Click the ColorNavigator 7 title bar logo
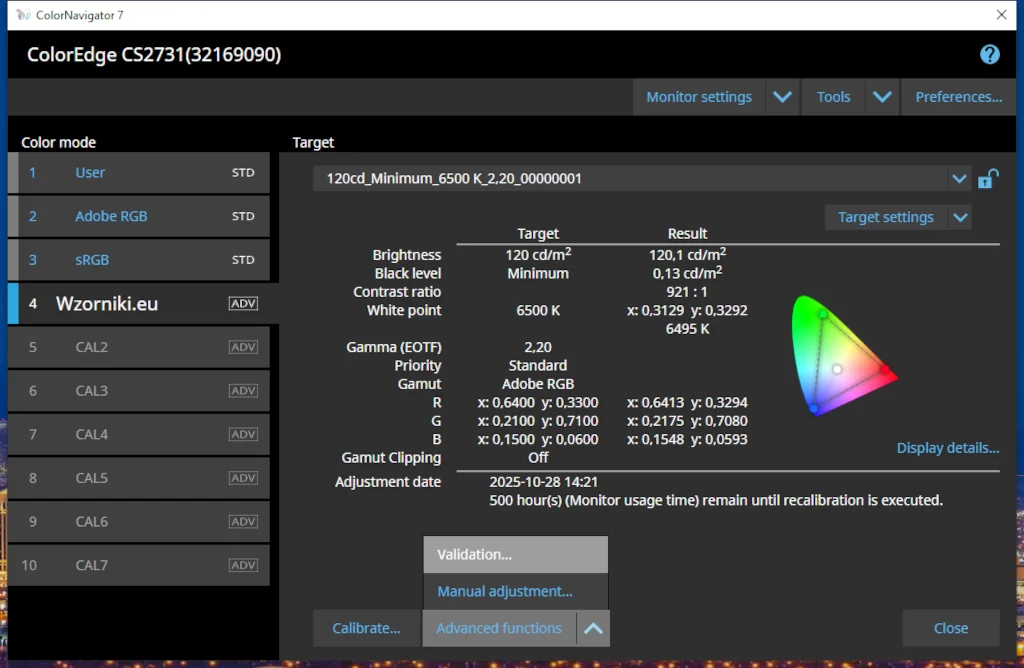 [21, 15]
